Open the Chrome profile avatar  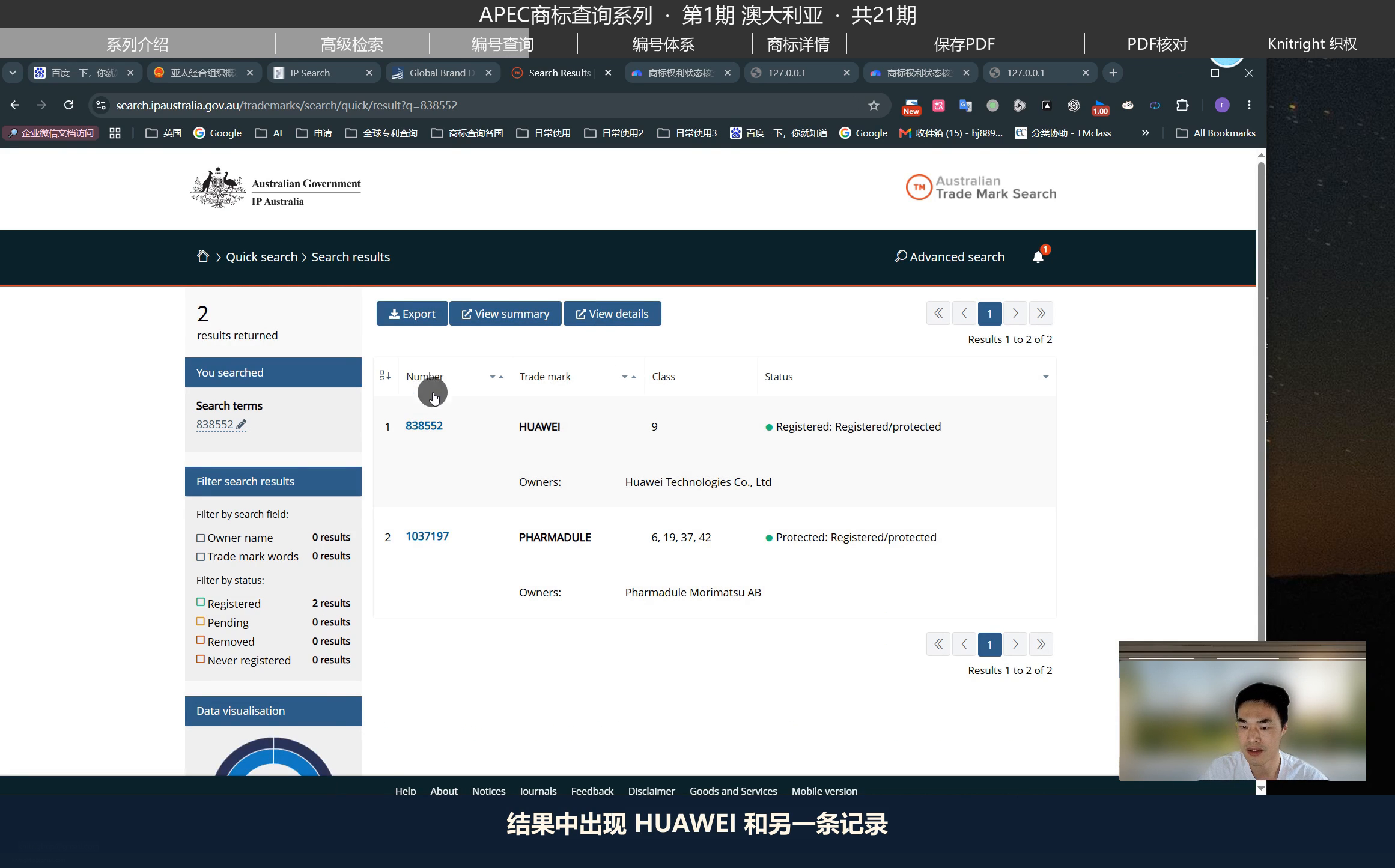[x=1221, y=105]
